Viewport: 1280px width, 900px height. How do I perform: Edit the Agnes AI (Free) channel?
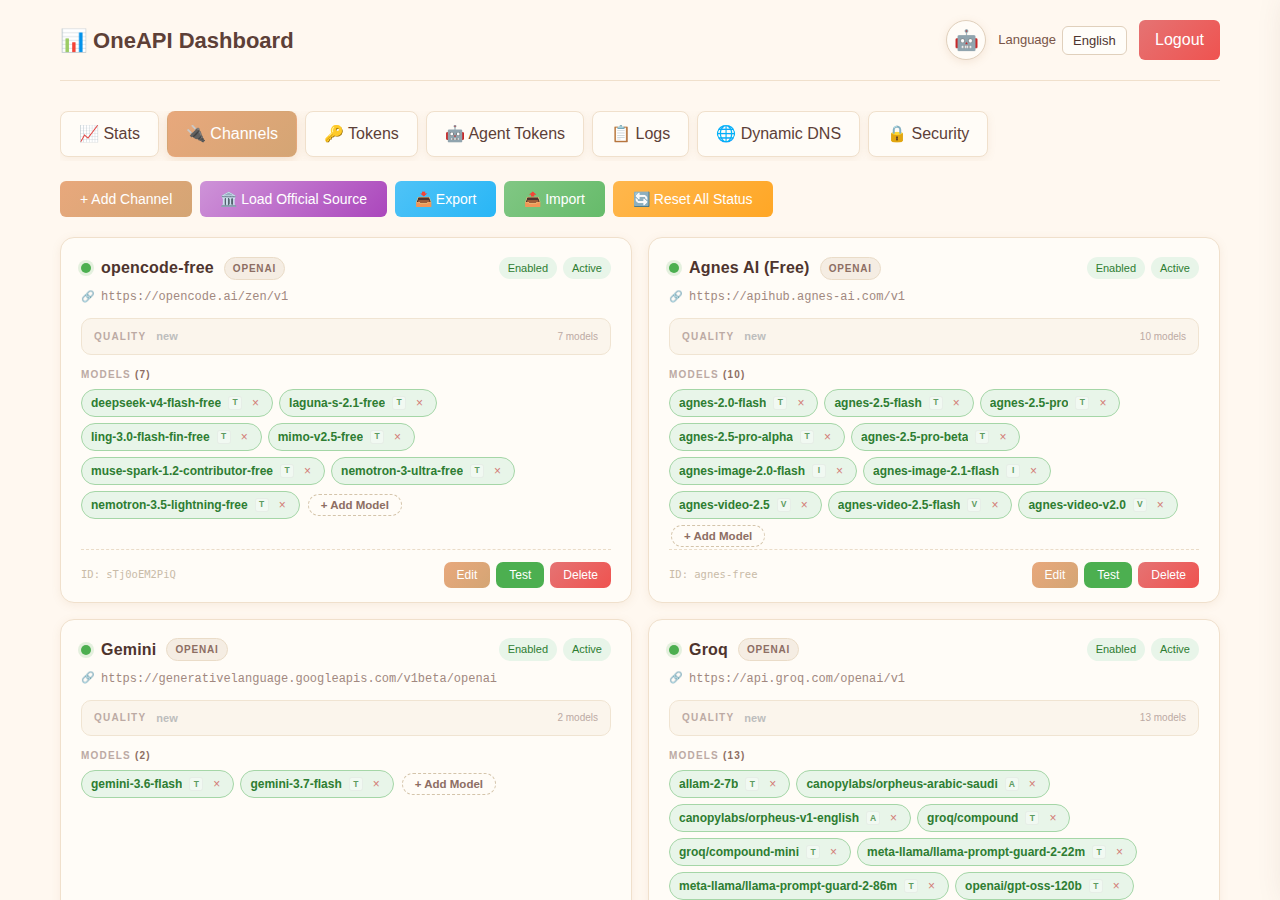click(x=1055, y=575)
